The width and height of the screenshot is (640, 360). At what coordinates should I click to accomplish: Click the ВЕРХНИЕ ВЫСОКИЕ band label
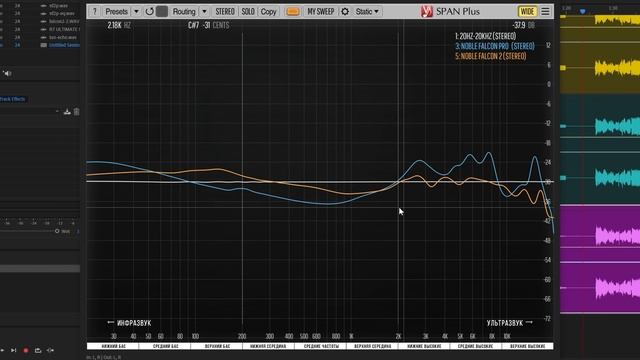pyautogui.click(x=527, y=346)
